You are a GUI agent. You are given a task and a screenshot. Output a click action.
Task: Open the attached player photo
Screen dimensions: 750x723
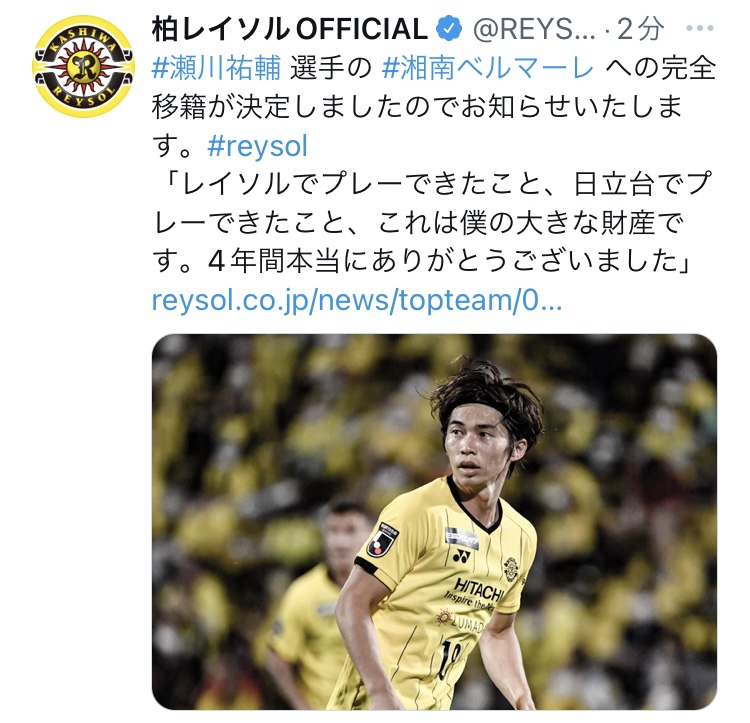click(x=434, y=522)
